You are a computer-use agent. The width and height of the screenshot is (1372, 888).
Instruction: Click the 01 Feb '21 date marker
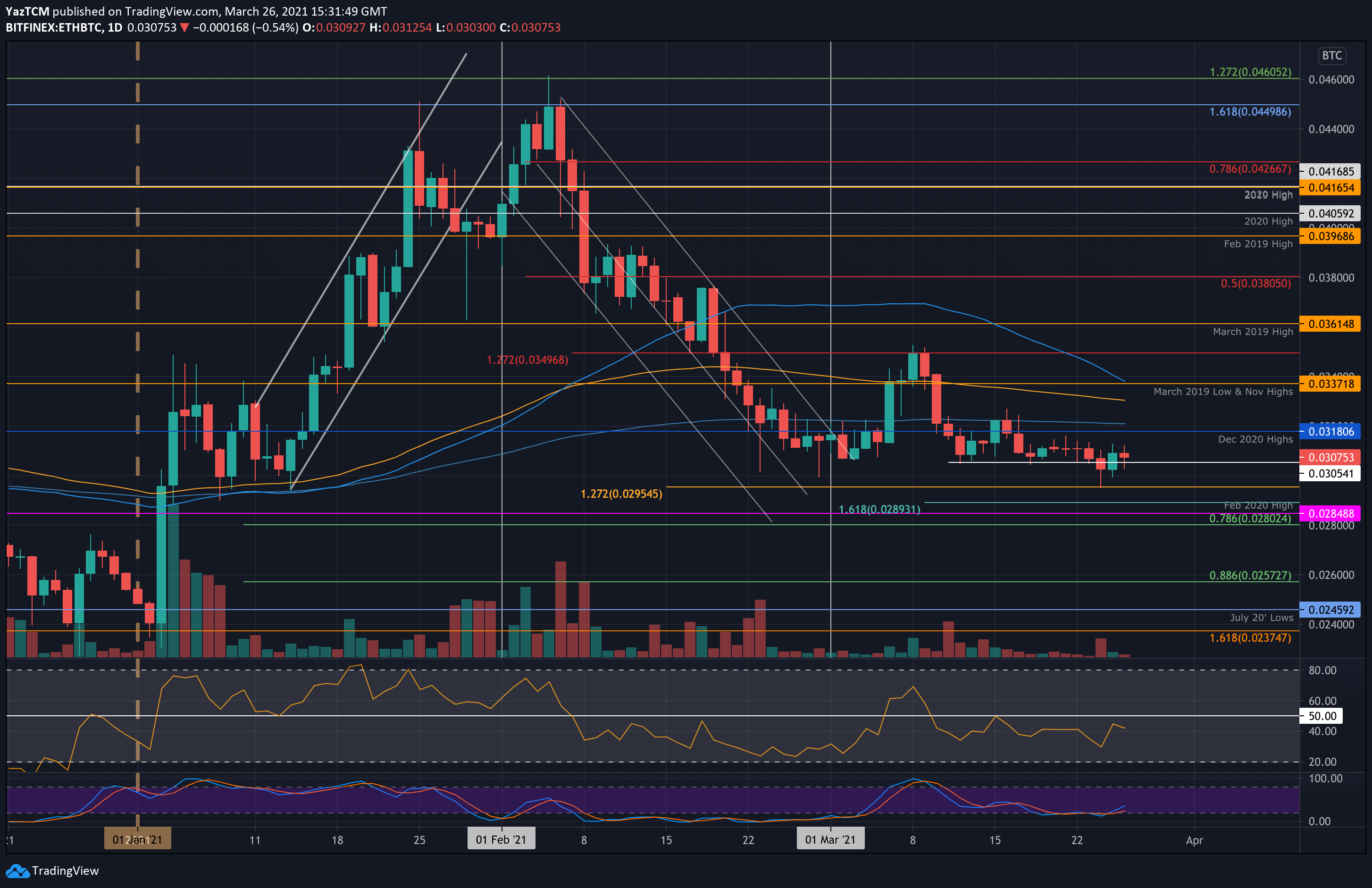click(x=501, y=839)
